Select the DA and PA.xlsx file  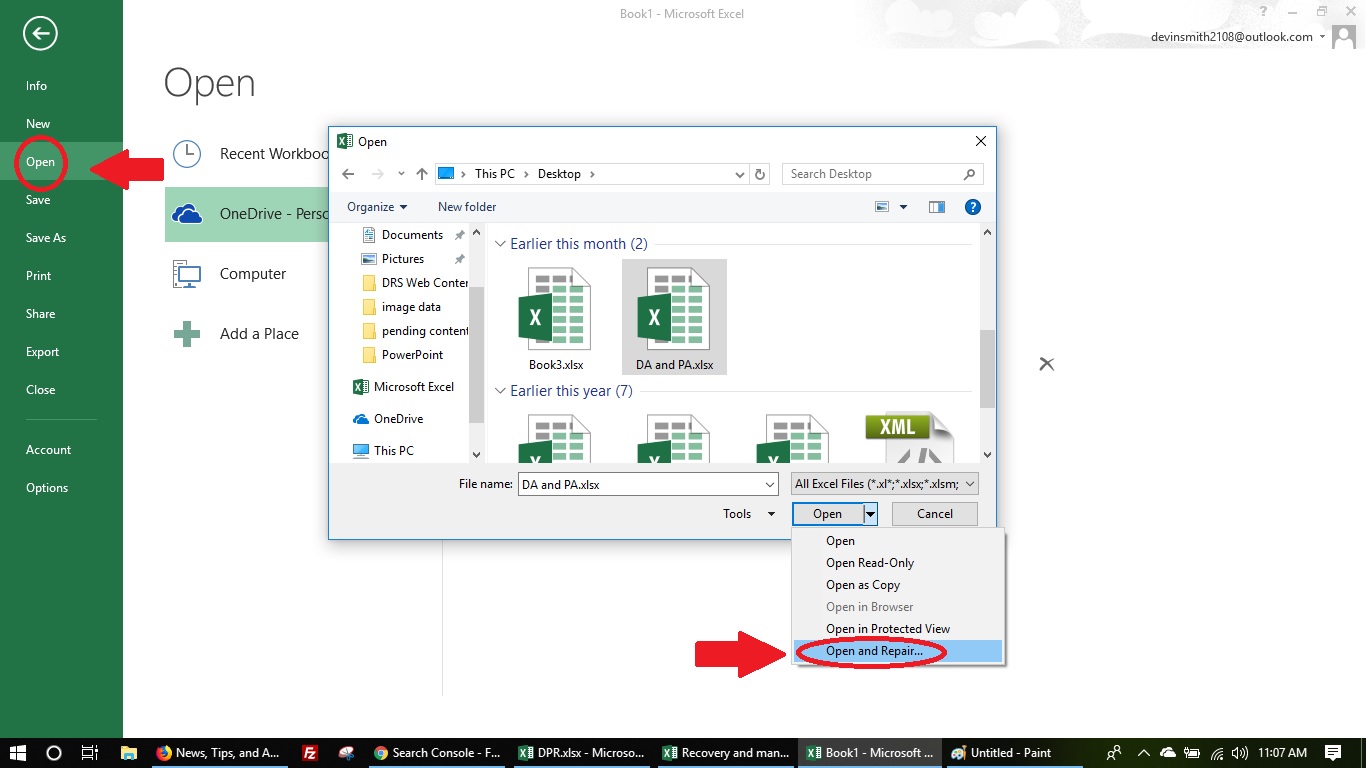674,317
